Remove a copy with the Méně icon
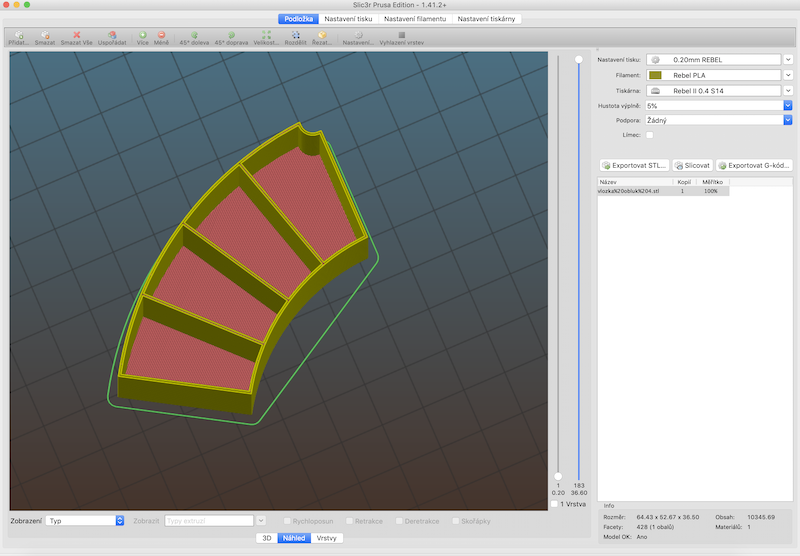 pos(161,35)
